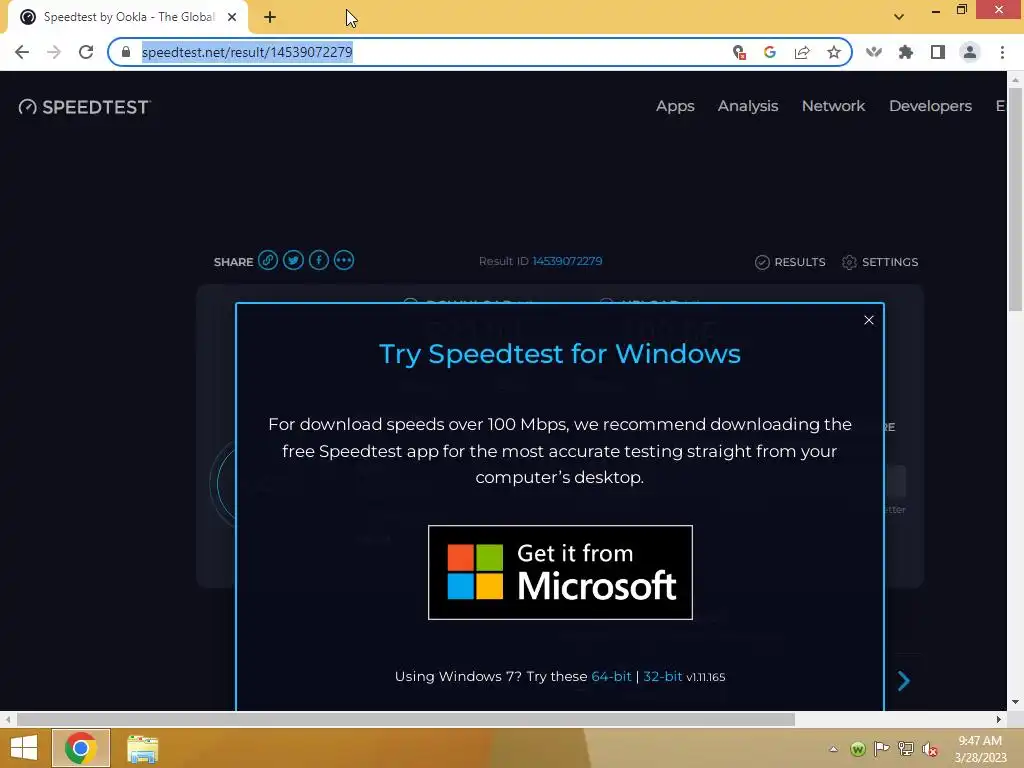Open the blocked-content icon in address bar
This screenshot has width=1024, height=768.
[x=739, y=52]
